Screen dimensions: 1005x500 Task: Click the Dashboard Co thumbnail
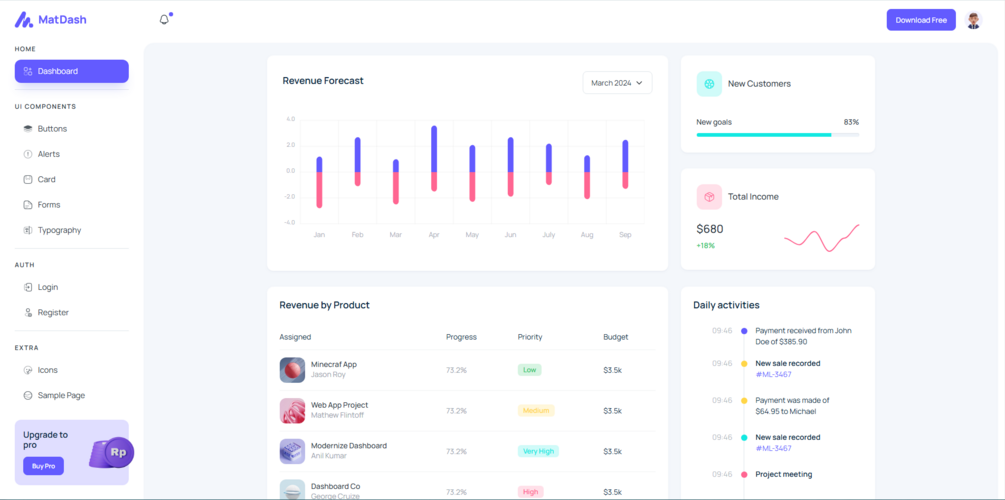point(292,490)
